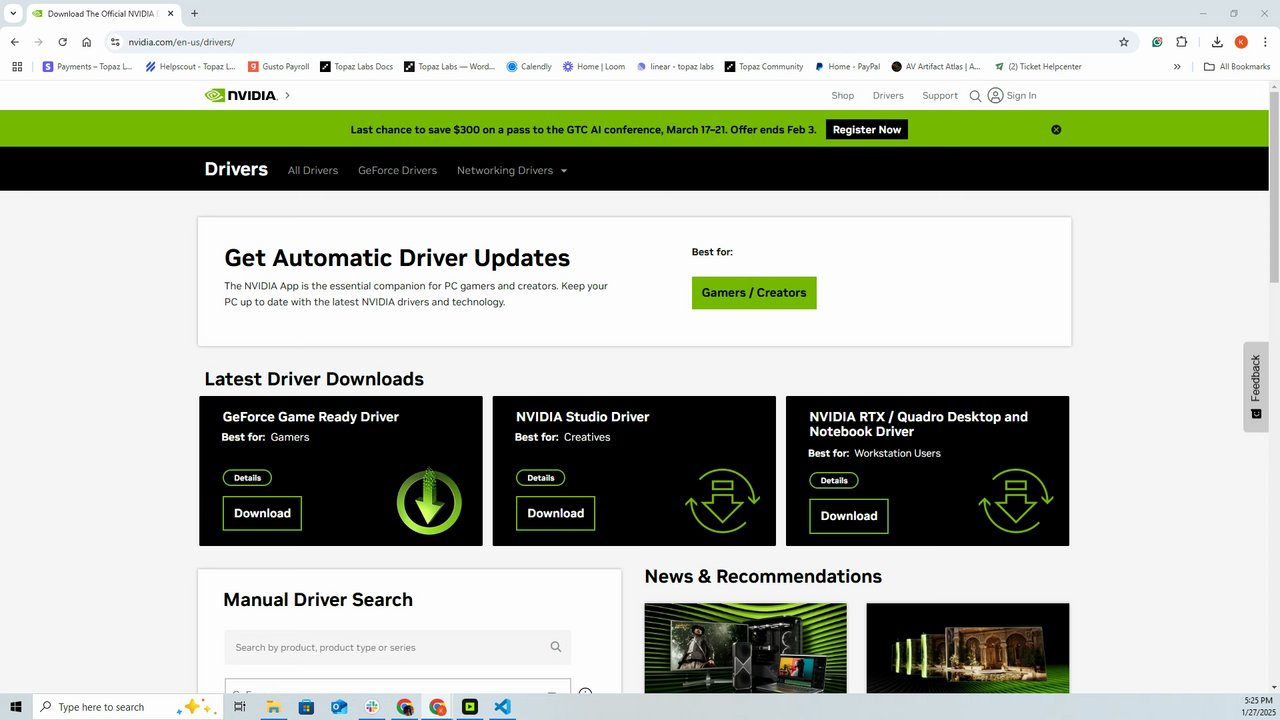The image size is (1280, 720).
Task: Open the Calendly bookmark
Action: pos(529,67)
